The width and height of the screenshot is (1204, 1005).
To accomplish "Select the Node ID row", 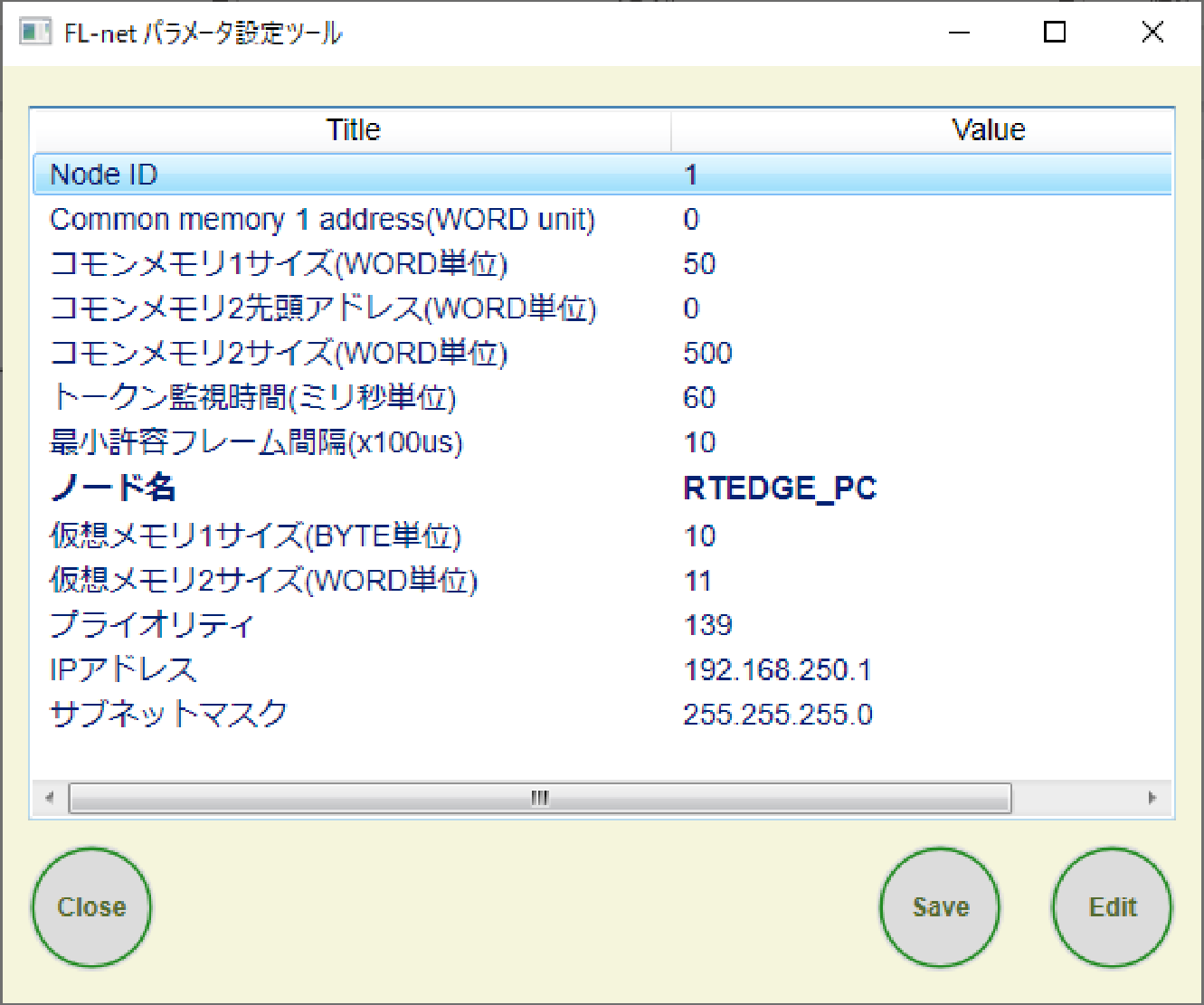I will [x=602, y=174].
